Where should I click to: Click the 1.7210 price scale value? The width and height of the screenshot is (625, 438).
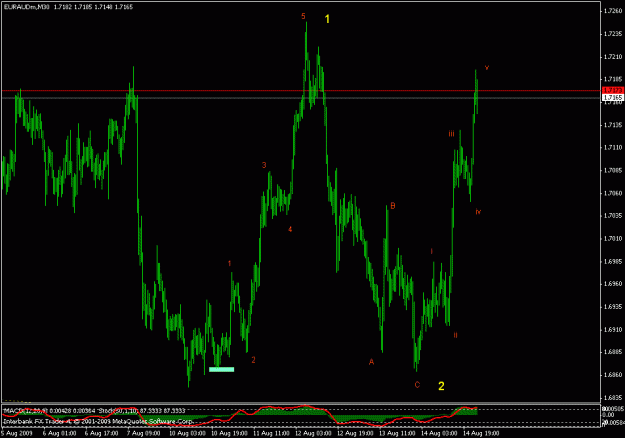pyautogui.click(x=613, y=57)
